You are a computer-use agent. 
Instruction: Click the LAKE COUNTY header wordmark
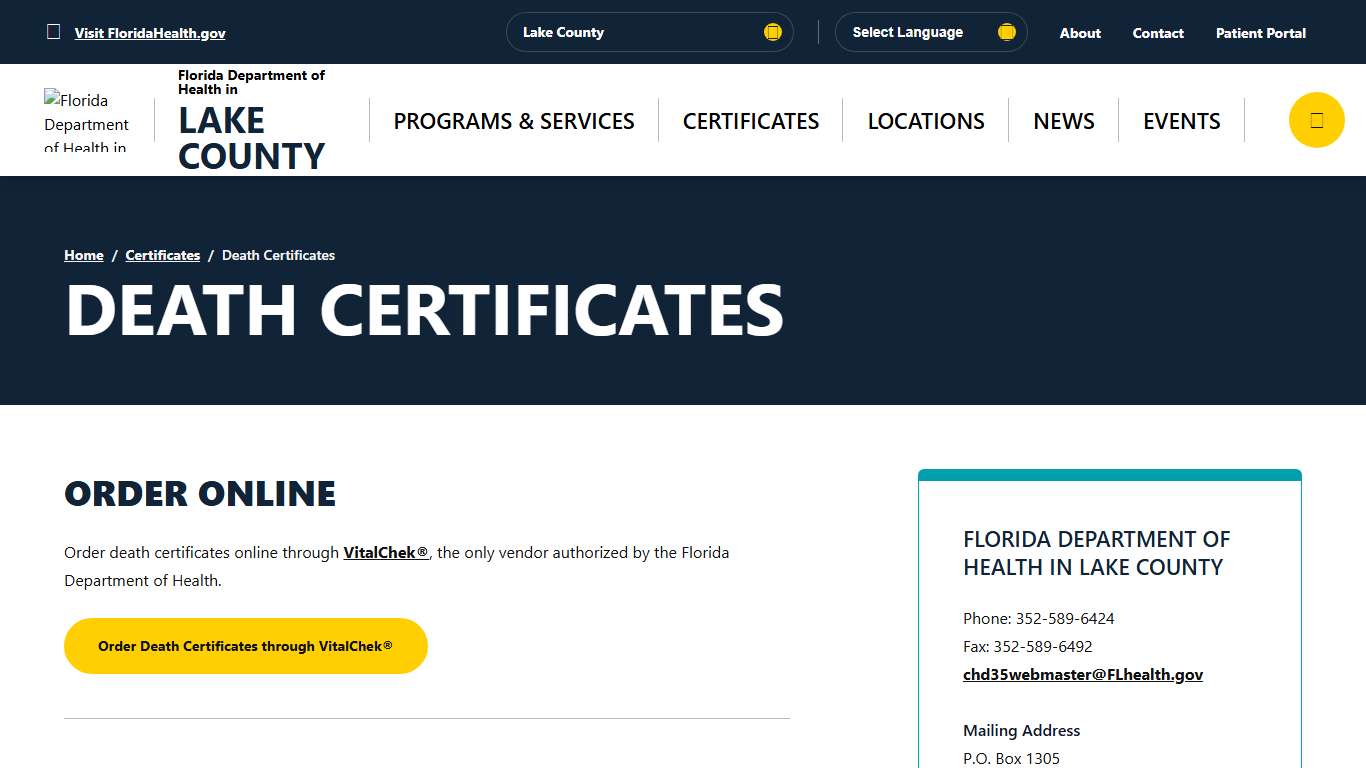pyautogui.click(x=251, y=138)
